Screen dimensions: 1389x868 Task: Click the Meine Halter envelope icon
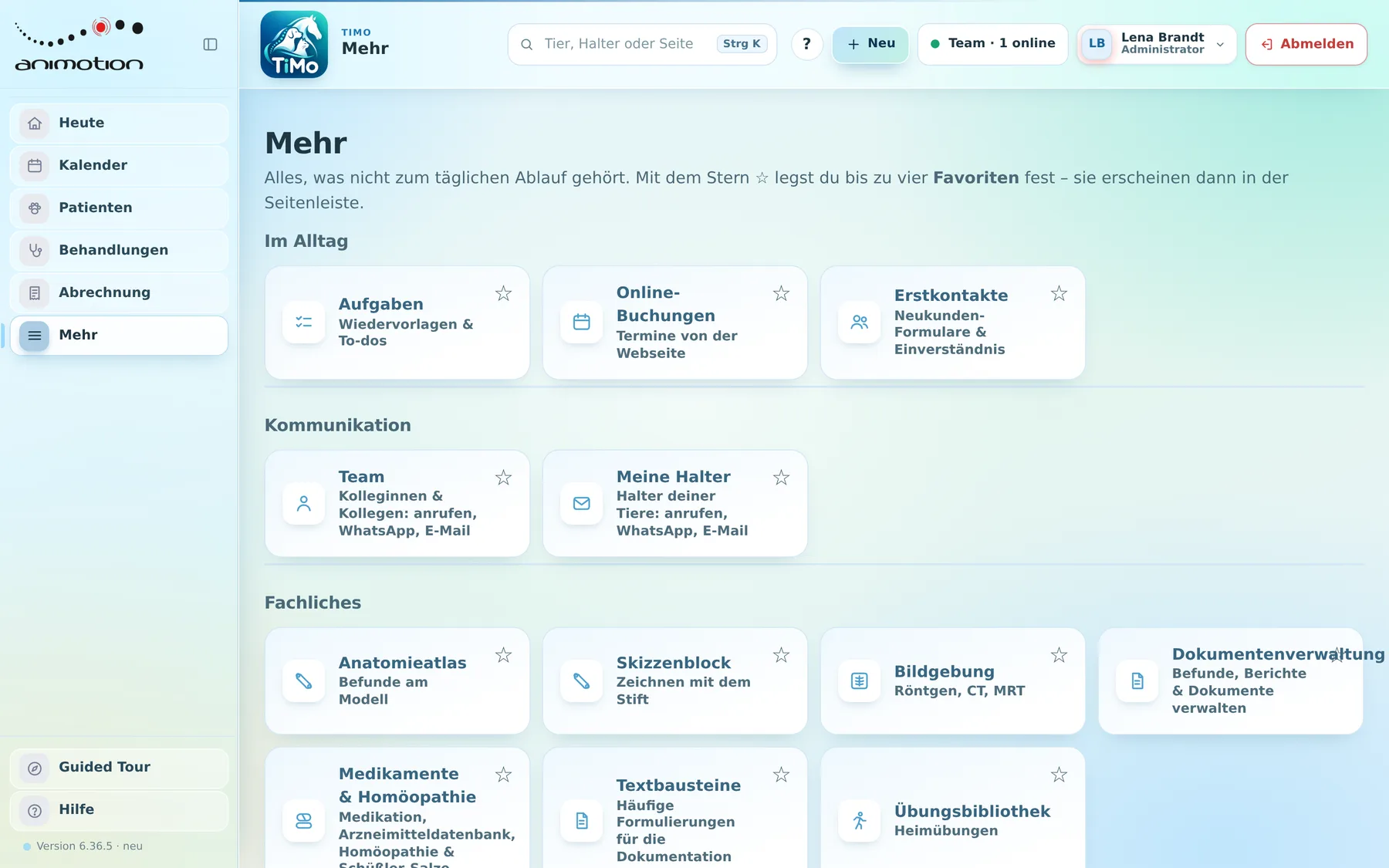[582, 504]
